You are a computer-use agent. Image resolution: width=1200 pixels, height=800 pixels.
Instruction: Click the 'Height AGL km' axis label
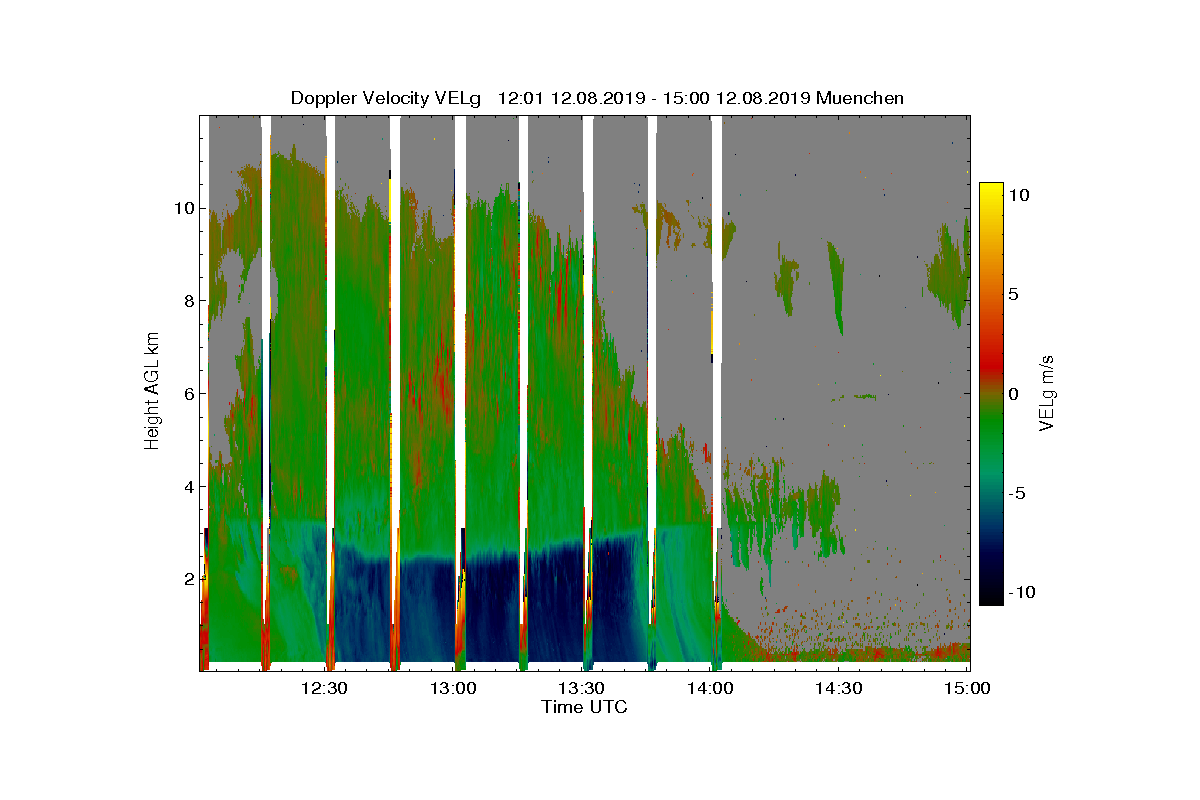click(152, 393)
